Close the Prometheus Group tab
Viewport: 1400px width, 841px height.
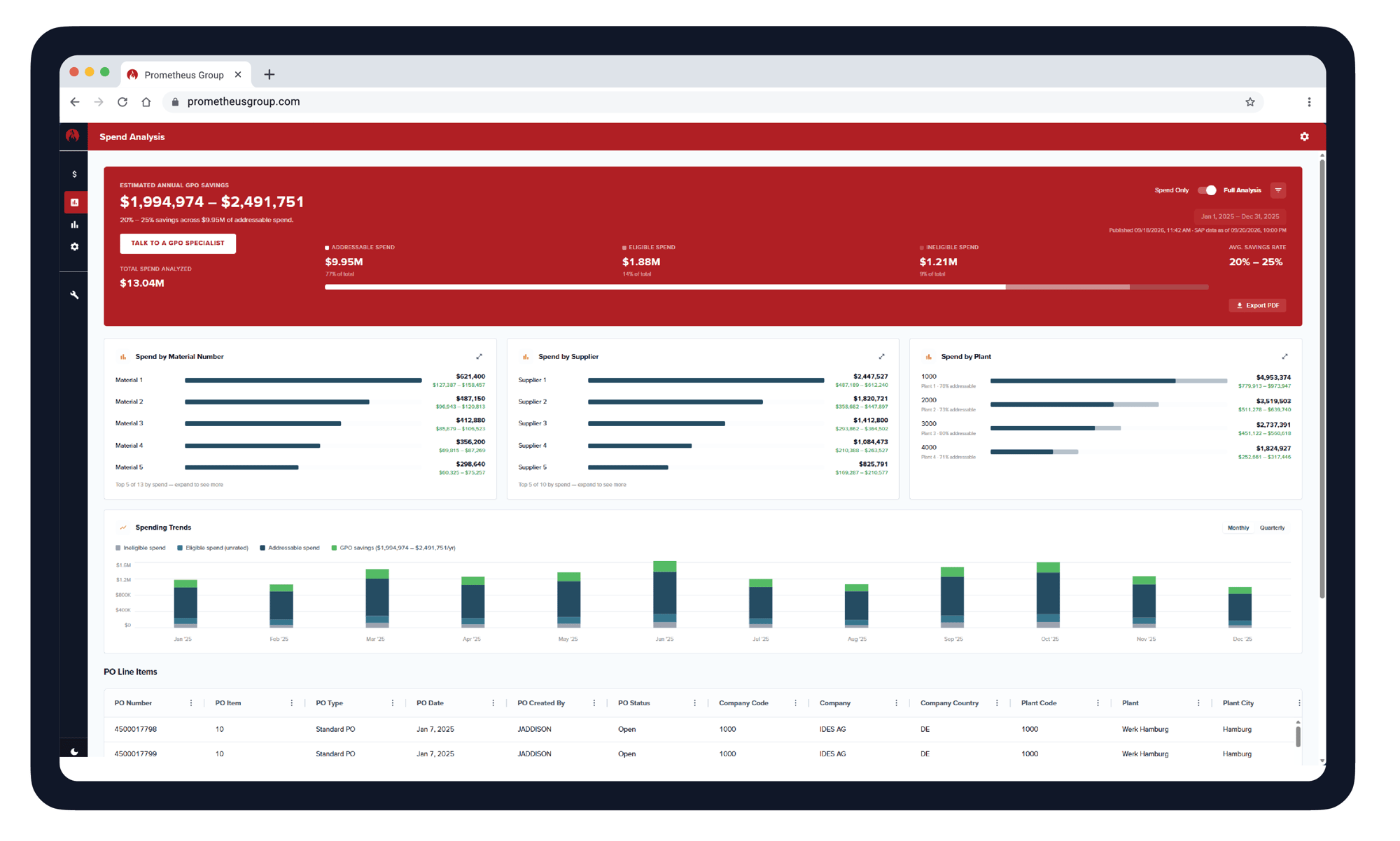coord(238,74)
